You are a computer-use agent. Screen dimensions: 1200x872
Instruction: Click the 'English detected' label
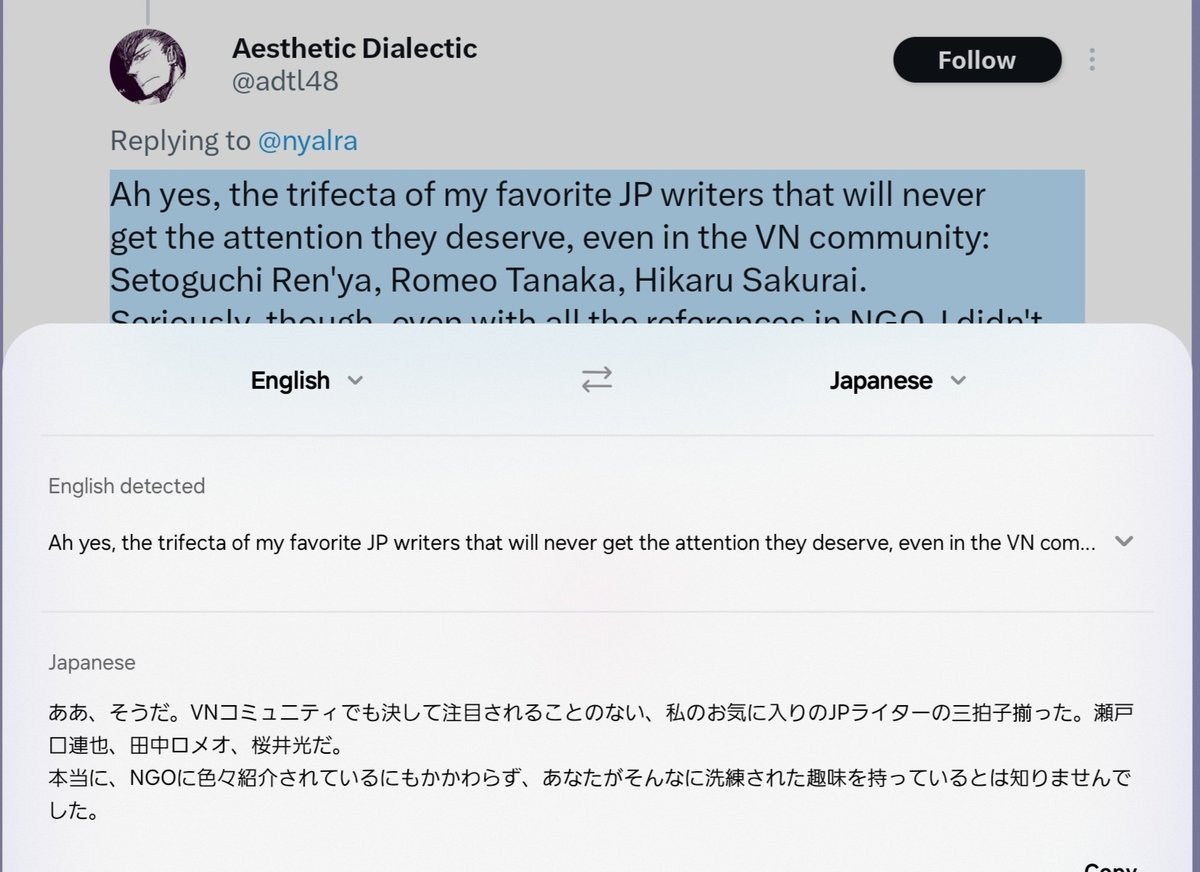tap(126, 486)
